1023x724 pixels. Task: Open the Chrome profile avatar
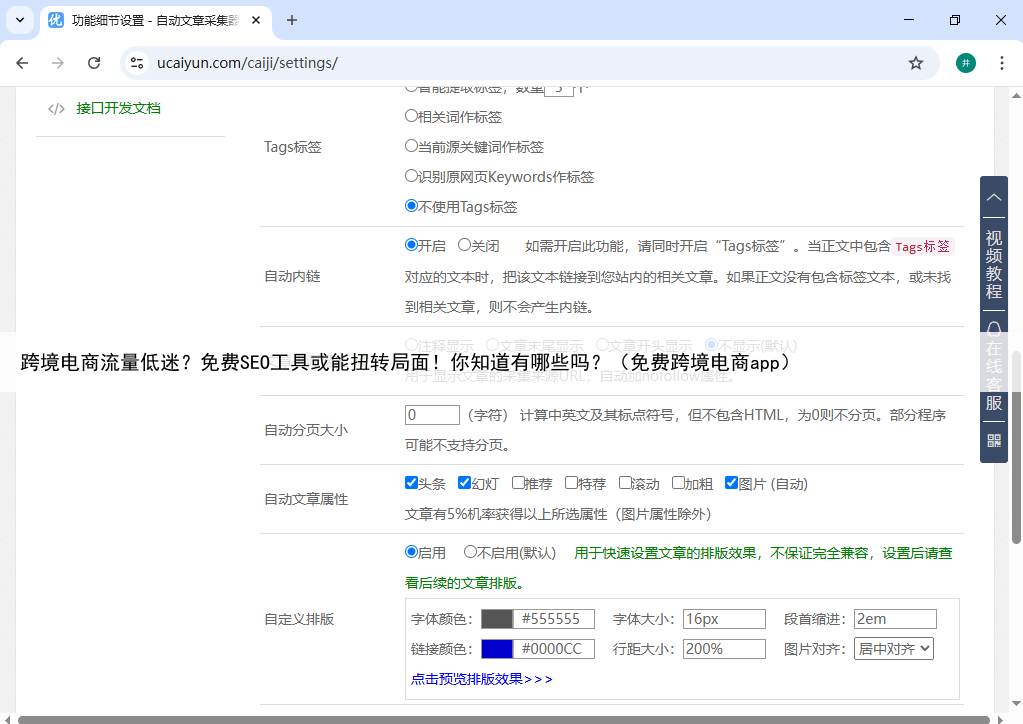click(965, 63)
